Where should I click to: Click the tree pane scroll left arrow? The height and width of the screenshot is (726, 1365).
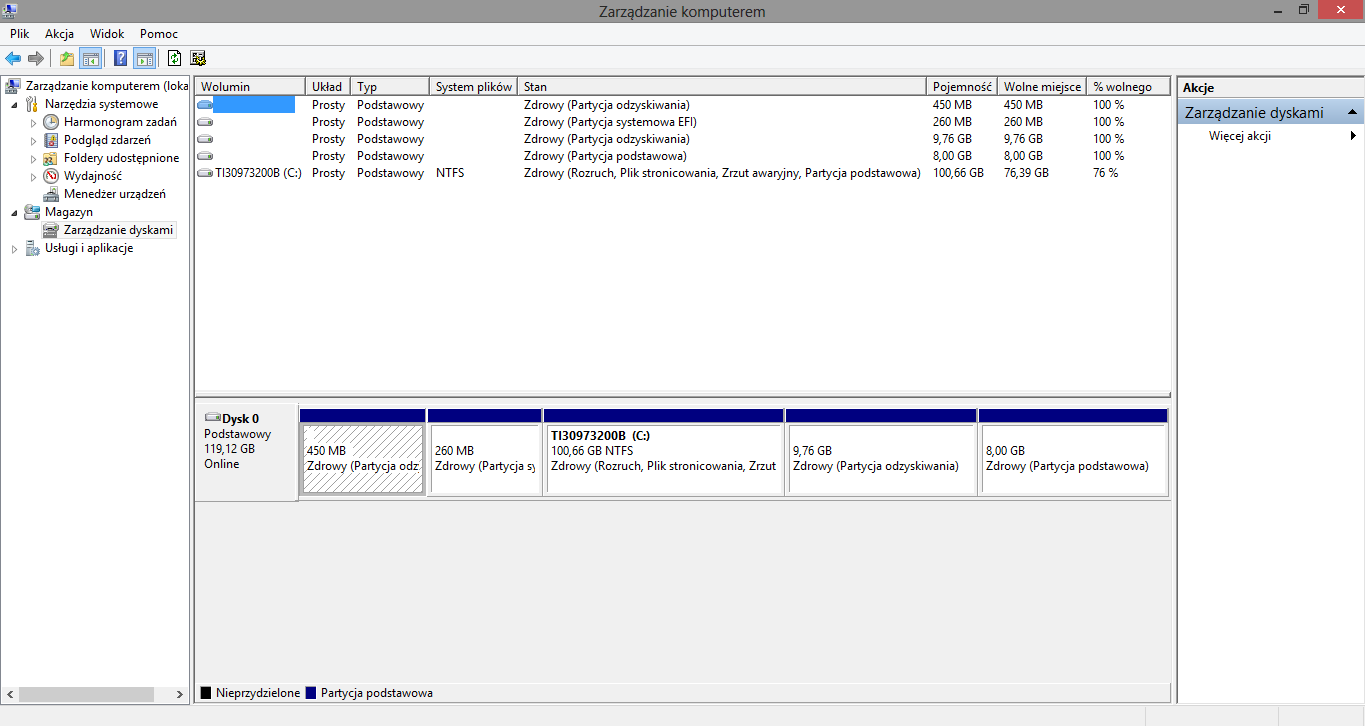click(x=10, y=694)
